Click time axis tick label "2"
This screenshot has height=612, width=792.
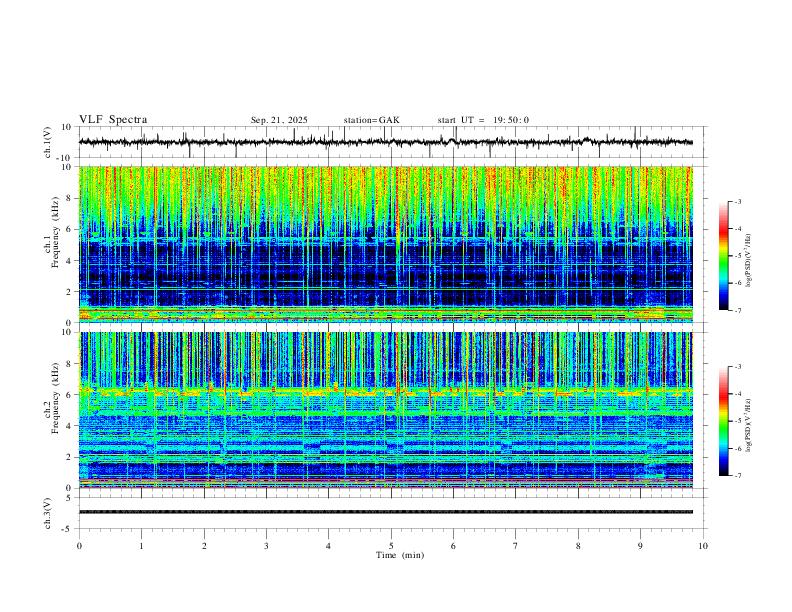point(204,546)
